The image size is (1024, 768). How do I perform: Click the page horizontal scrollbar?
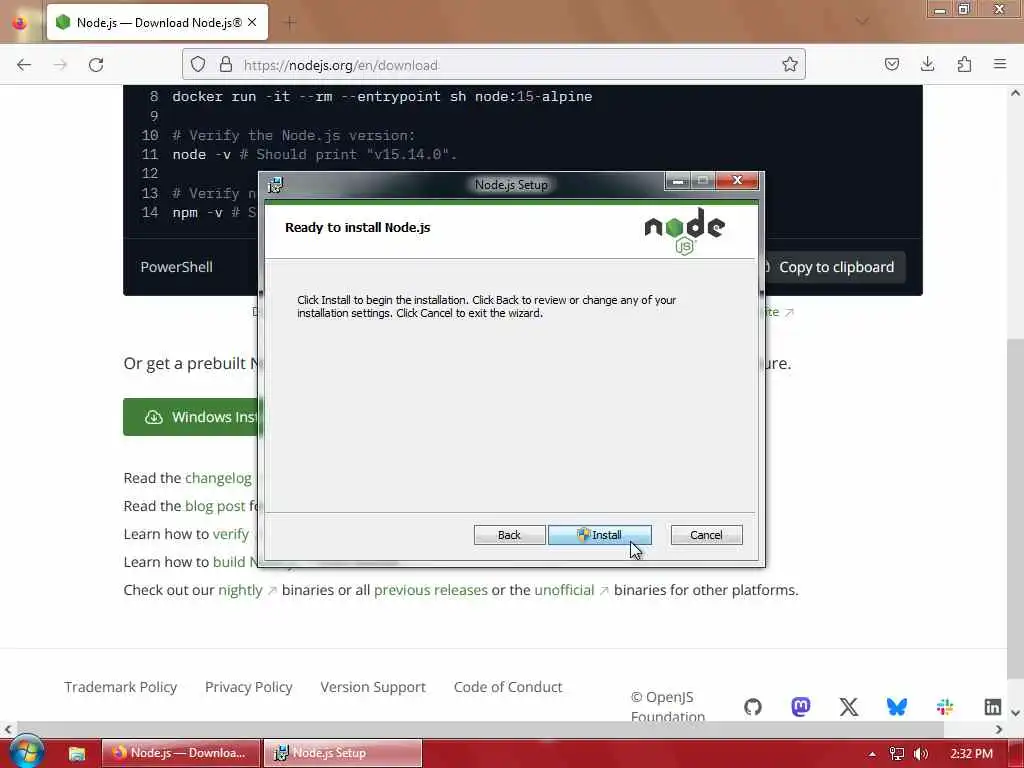480,728
